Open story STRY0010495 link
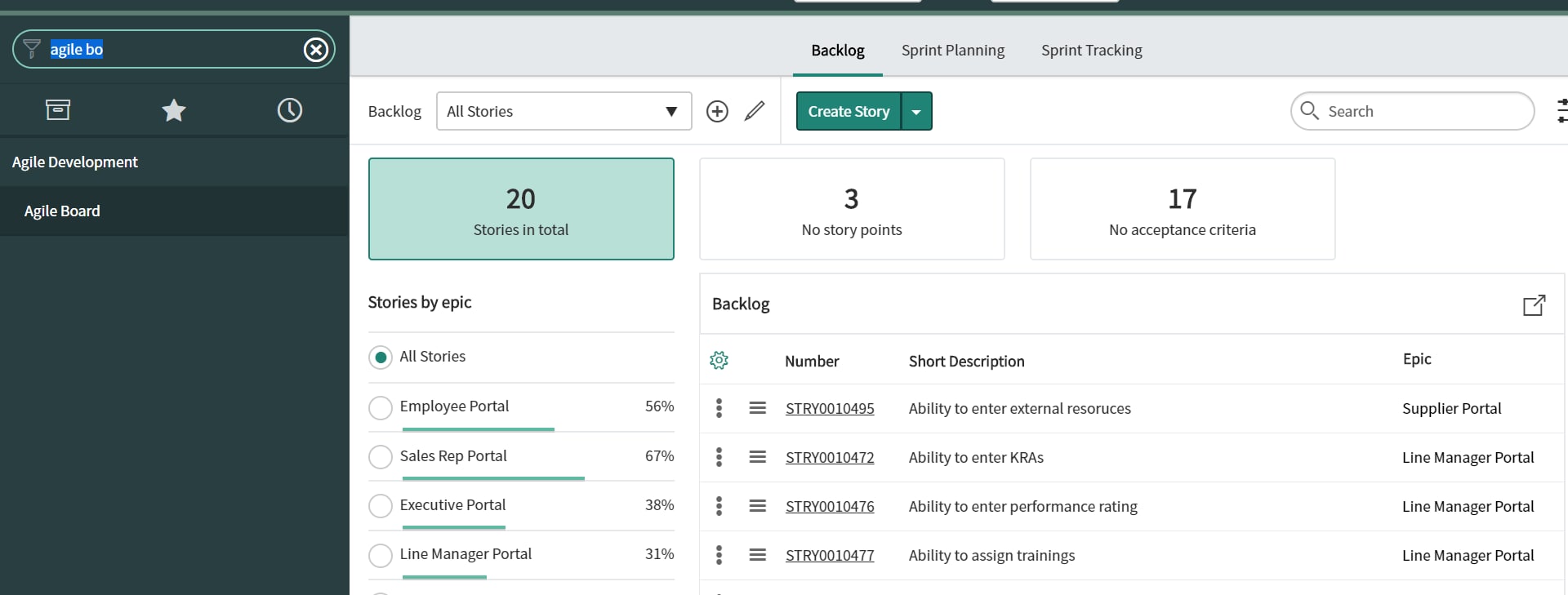 [830, 408]
